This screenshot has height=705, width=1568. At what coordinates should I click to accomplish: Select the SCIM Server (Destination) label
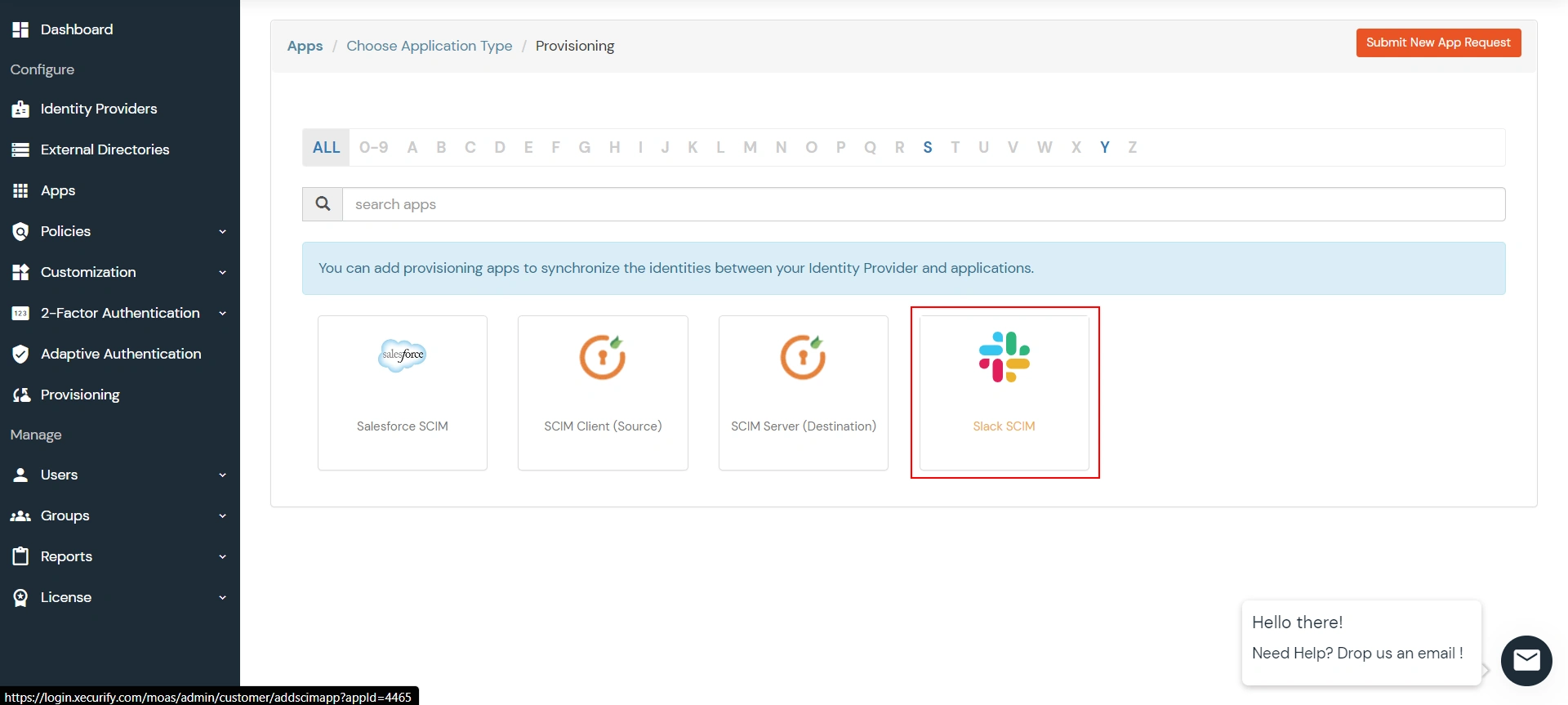(x=804, y=426)
